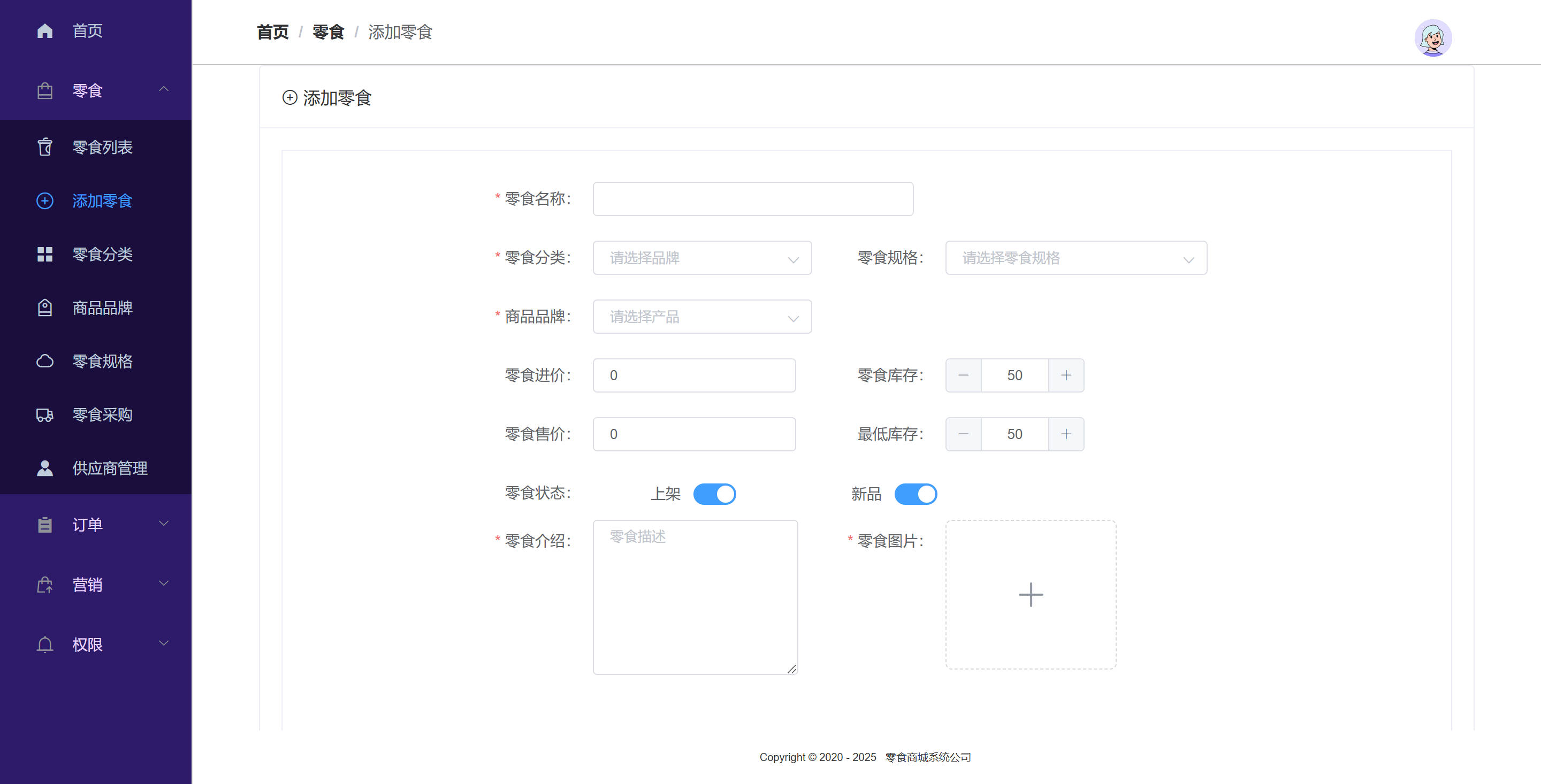This screenshot has height=784, width=1541.
Task: Click the 零食库存 value field
Action: pos(1014,375)
